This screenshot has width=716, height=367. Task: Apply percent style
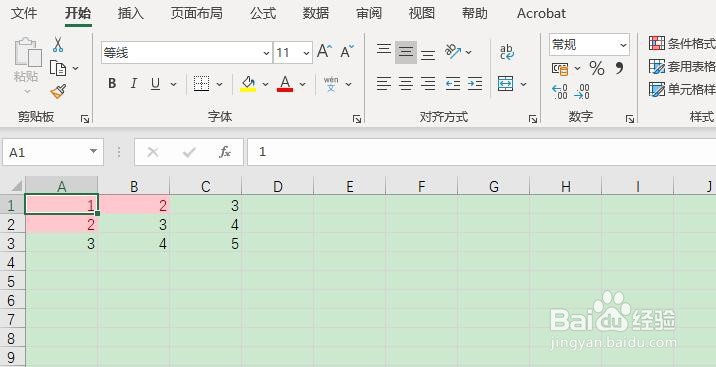(x=597, y=68)
